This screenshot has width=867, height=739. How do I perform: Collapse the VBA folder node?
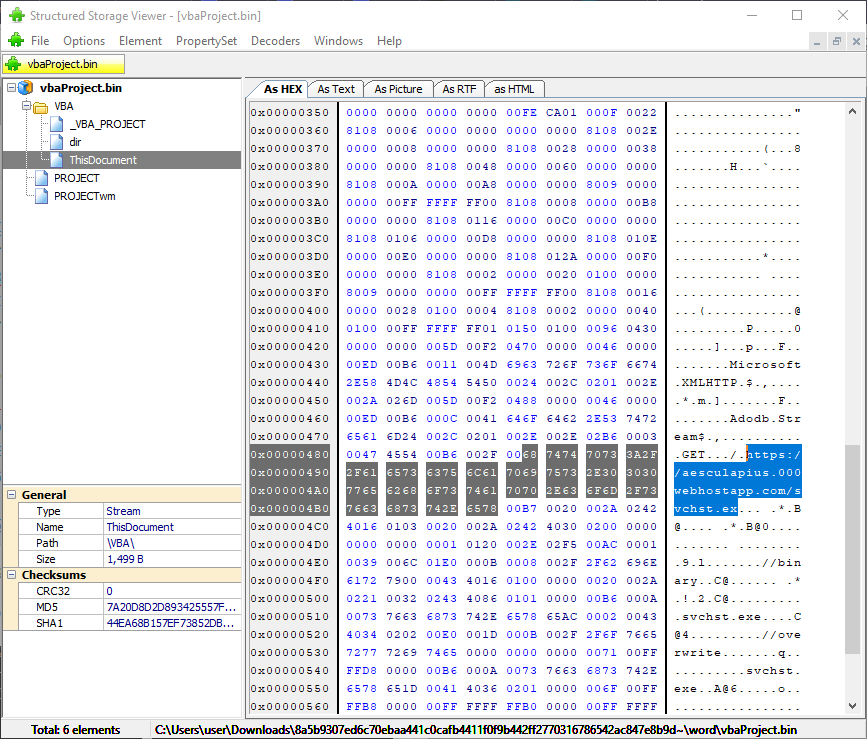pos(27,106)
